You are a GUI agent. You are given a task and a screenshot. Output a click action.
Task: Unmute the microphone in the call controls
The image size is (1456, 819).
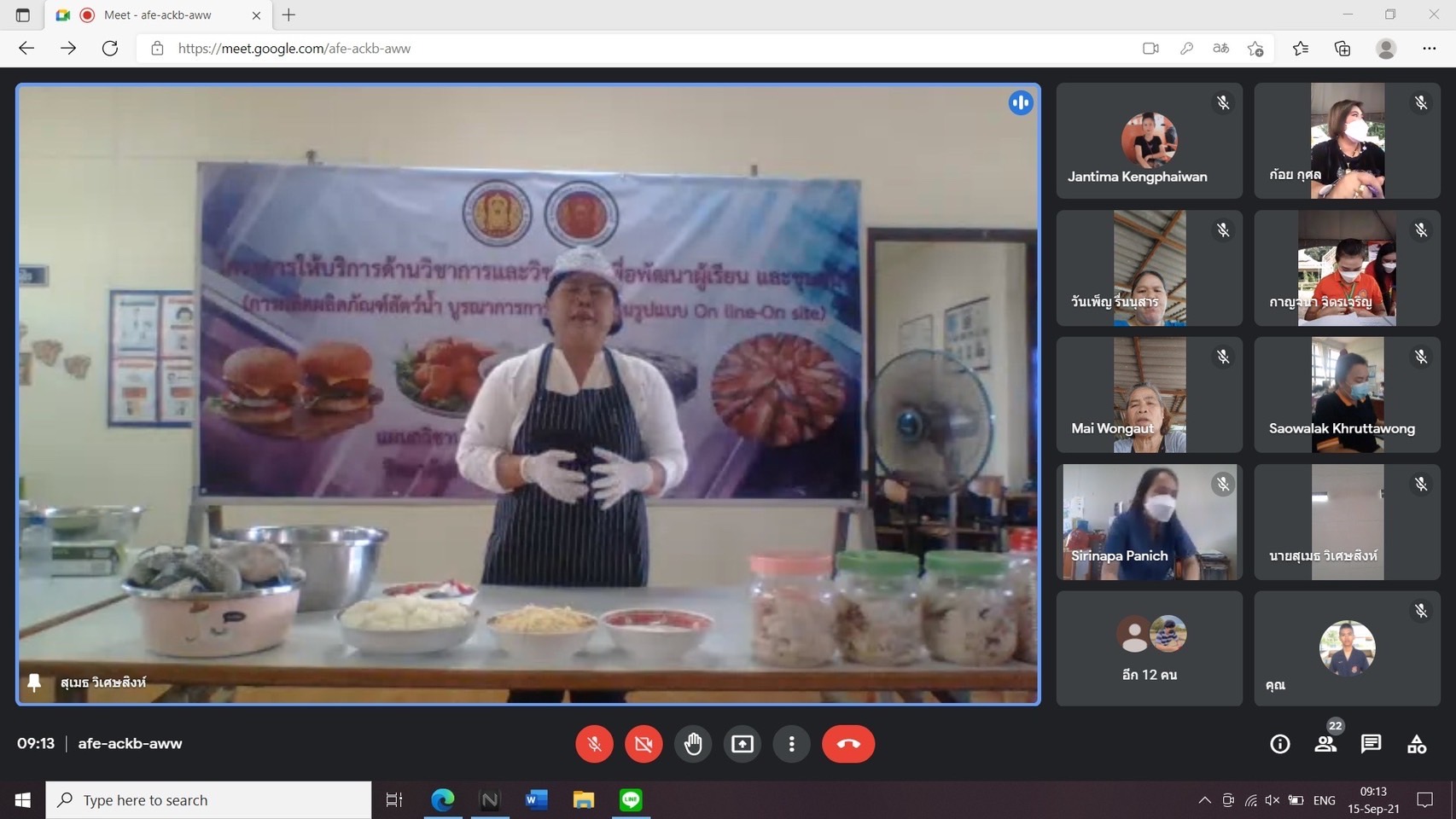click(x=594, y=744)
